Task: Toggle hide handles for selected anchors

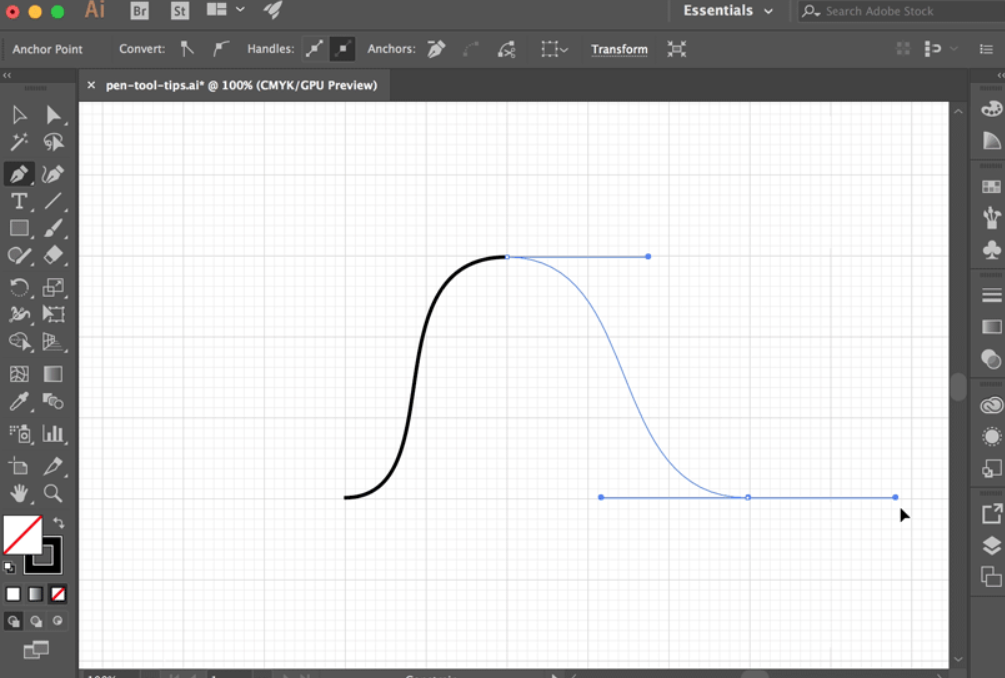Action: click(x=342, y=49)
